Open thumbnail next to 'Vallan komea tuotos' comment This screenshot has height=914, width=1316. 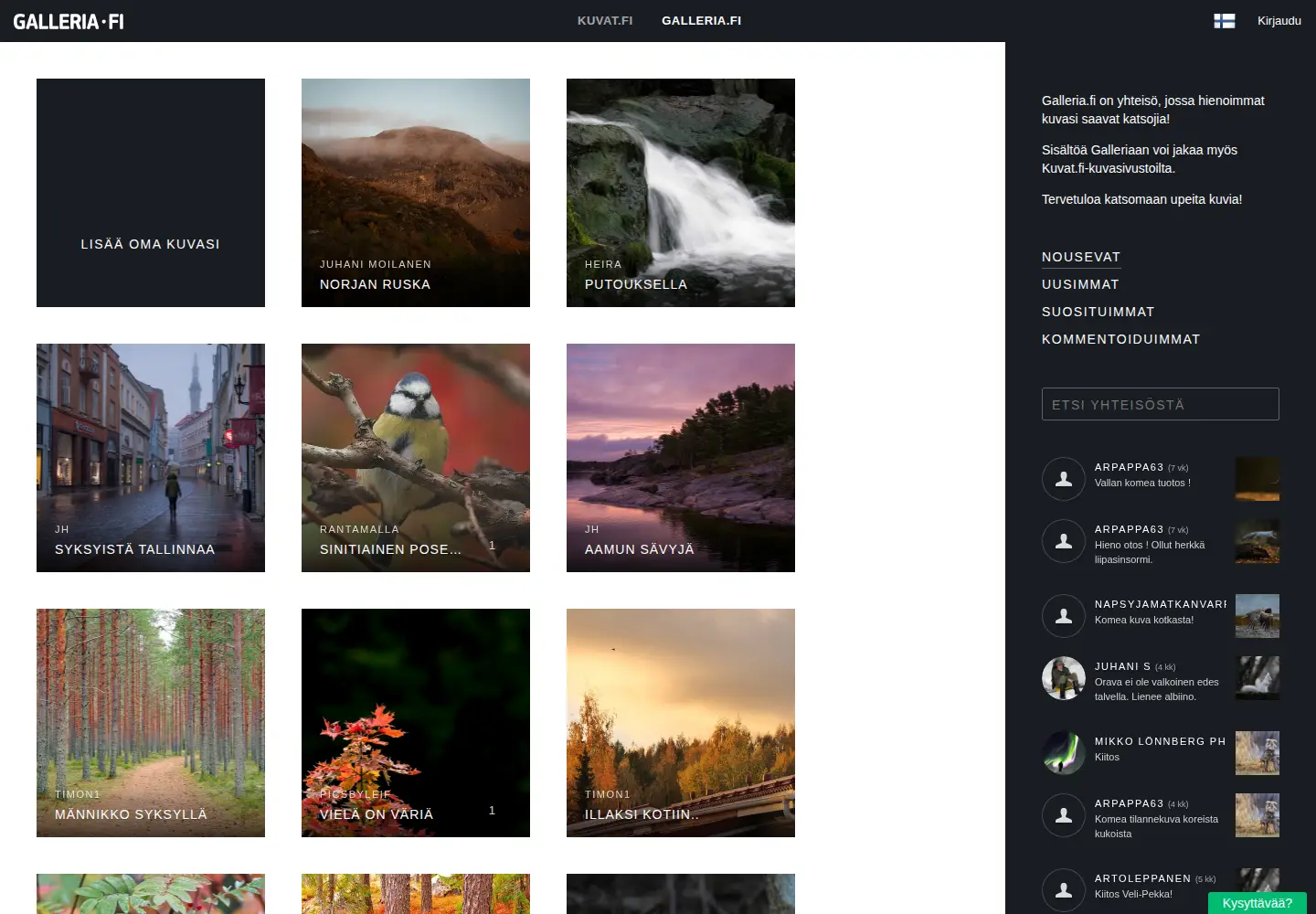pos(1258,479)
